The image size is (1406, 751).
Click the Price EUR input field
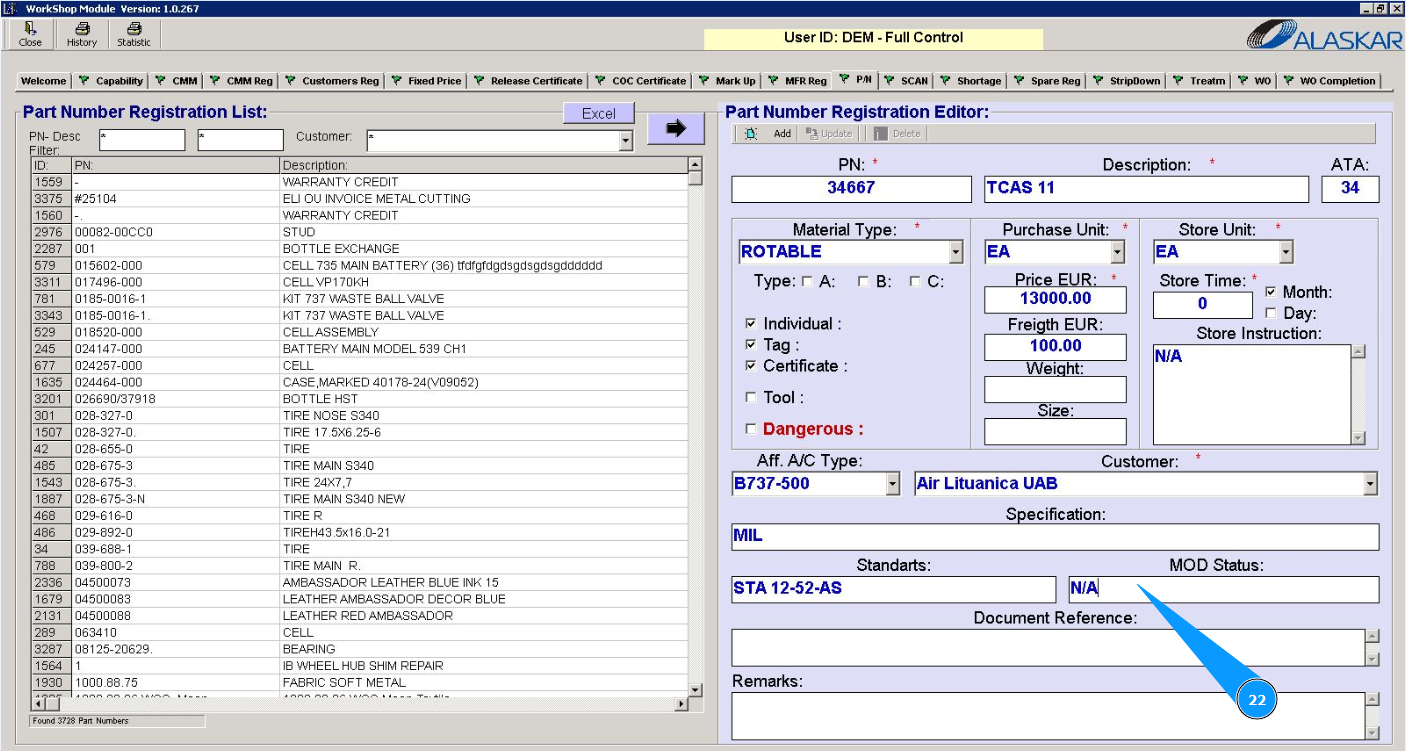[1055, 299]
